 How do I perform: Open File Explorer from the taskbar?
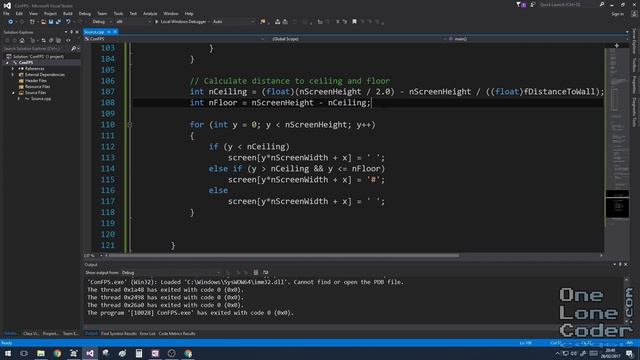click(41, 353)
